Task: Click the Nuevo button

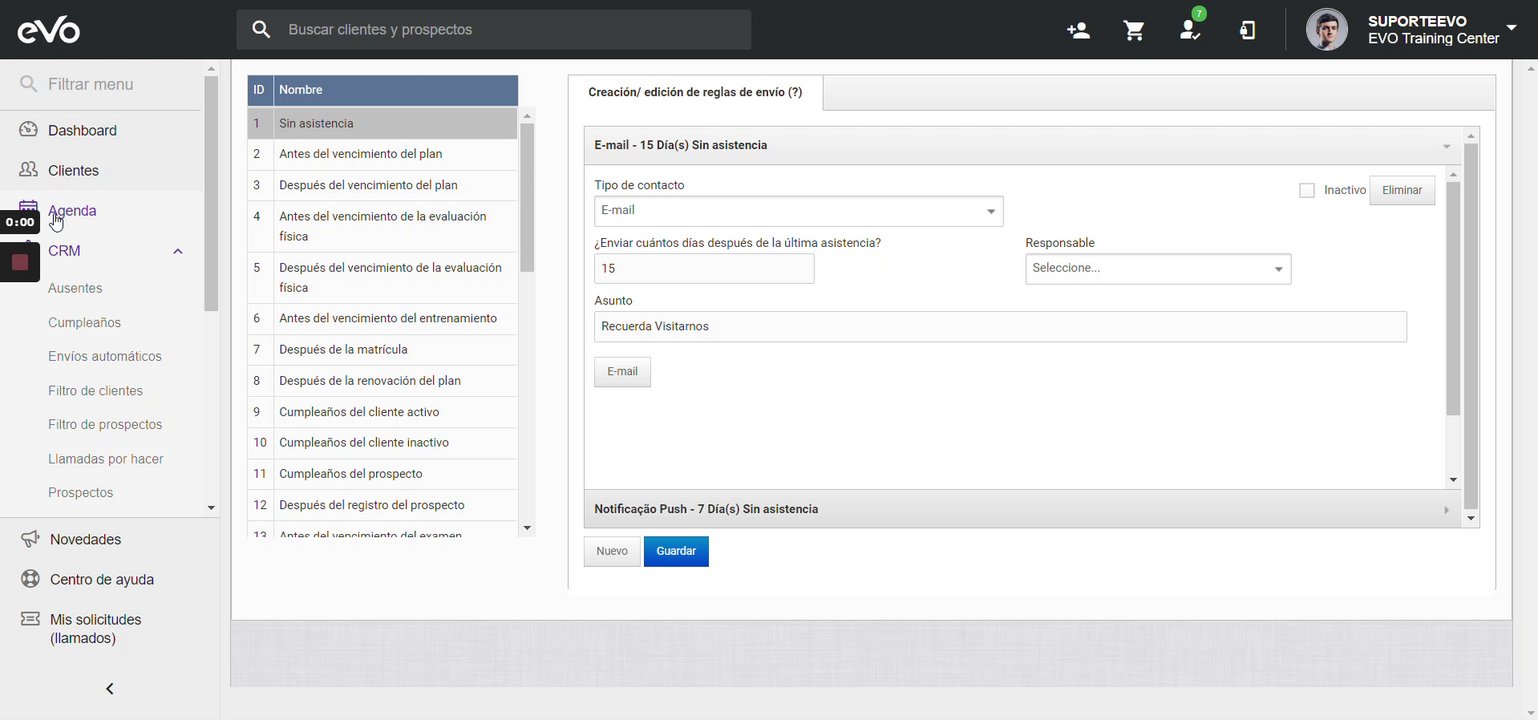Action: 612,551
